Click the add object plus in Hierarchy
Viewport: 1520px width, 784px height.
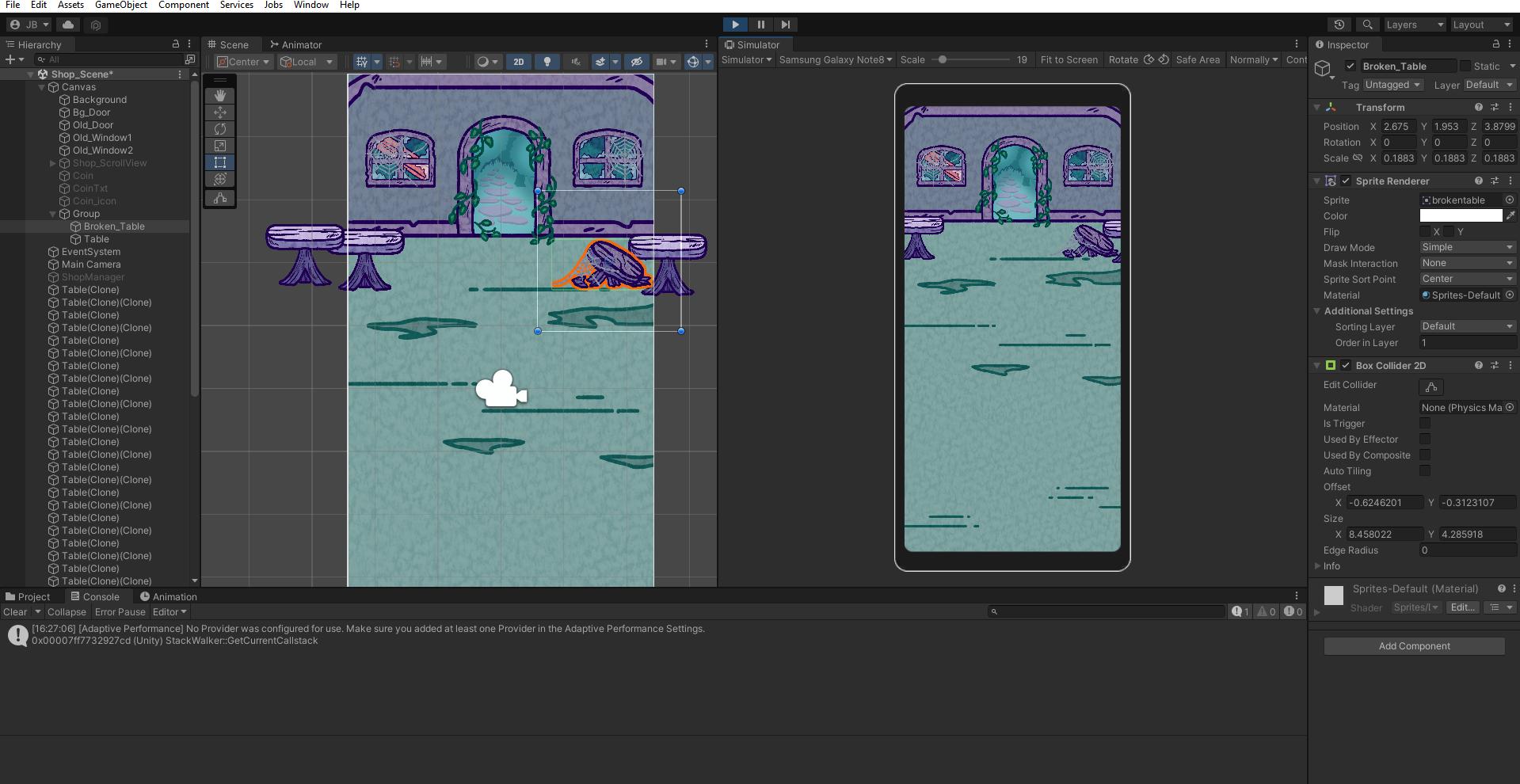(x=10, y=59)
